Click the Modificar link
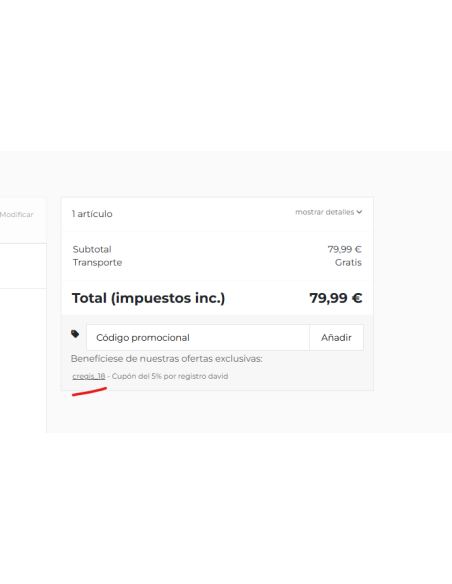The width and height of the screenshot is (452, 584). pos(17,215)
